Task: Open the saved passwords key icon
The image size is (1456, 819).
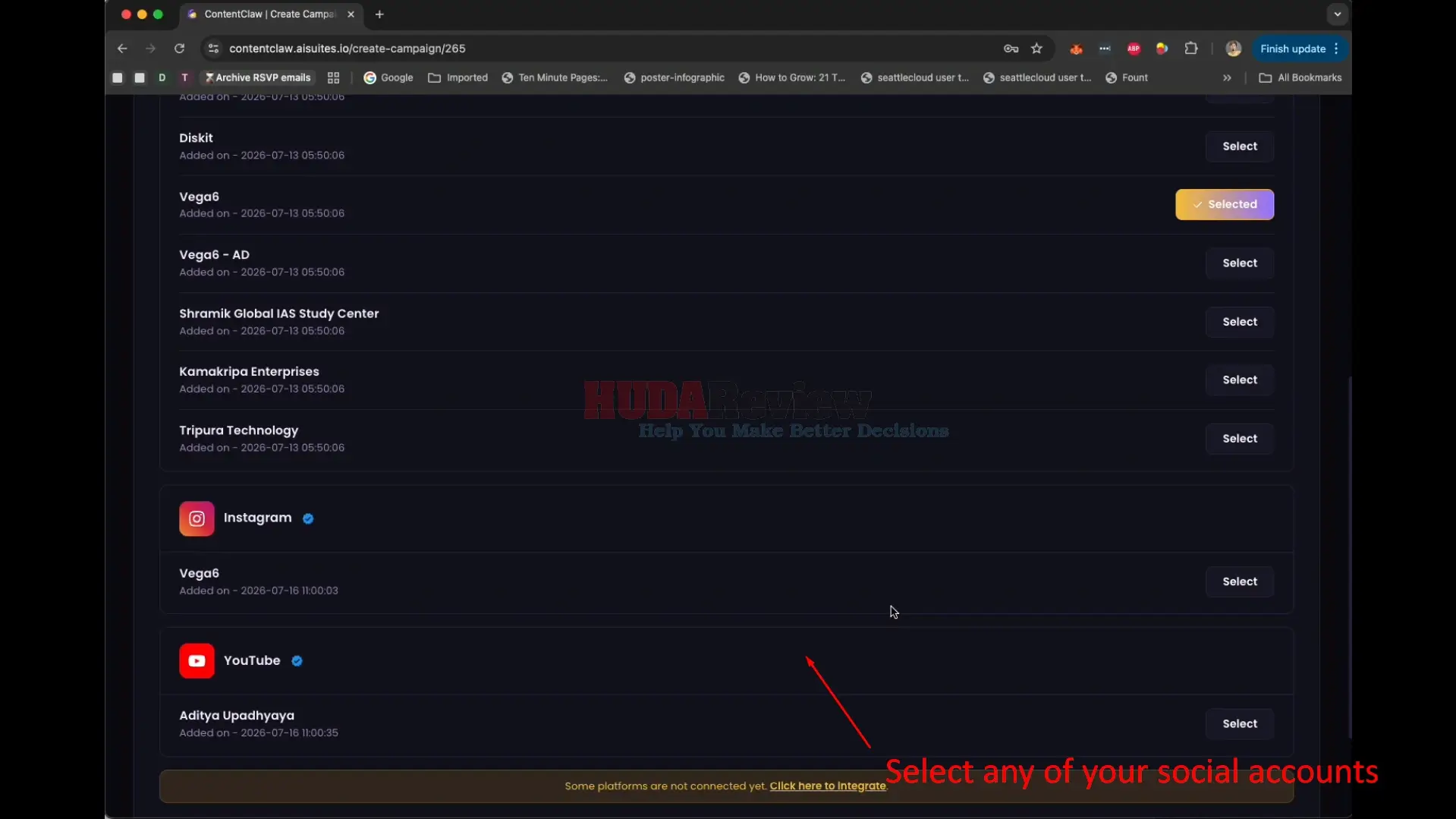Action: pos(1011,49)
